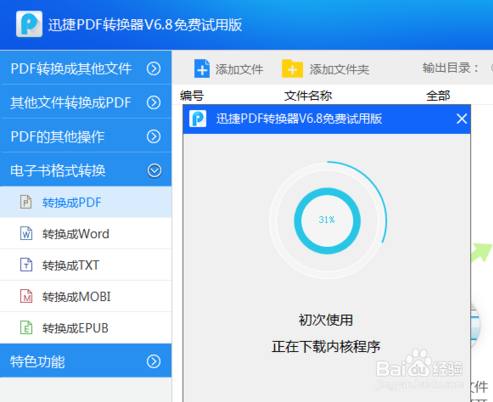Open the PDF的其他操作 menu
The height and width of the screenshot is (402, 493).
click(x=86, y=136)
